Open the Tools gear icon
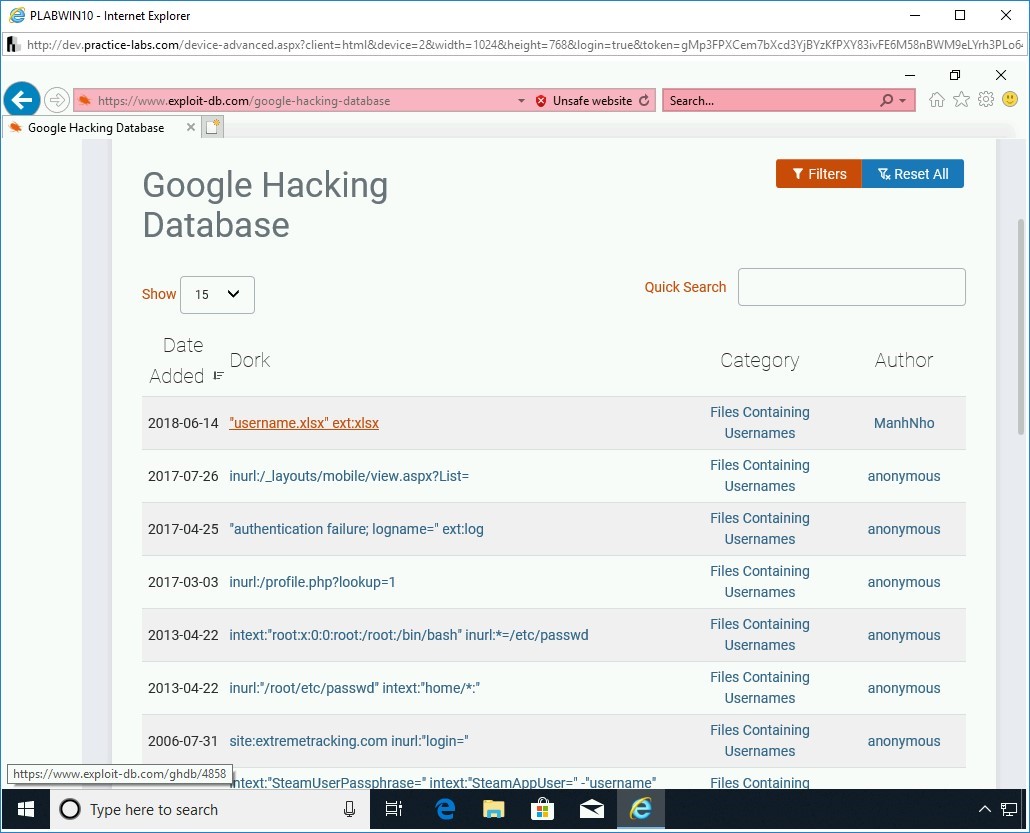This screenshot has width=1030, height=833. point(986,100)
